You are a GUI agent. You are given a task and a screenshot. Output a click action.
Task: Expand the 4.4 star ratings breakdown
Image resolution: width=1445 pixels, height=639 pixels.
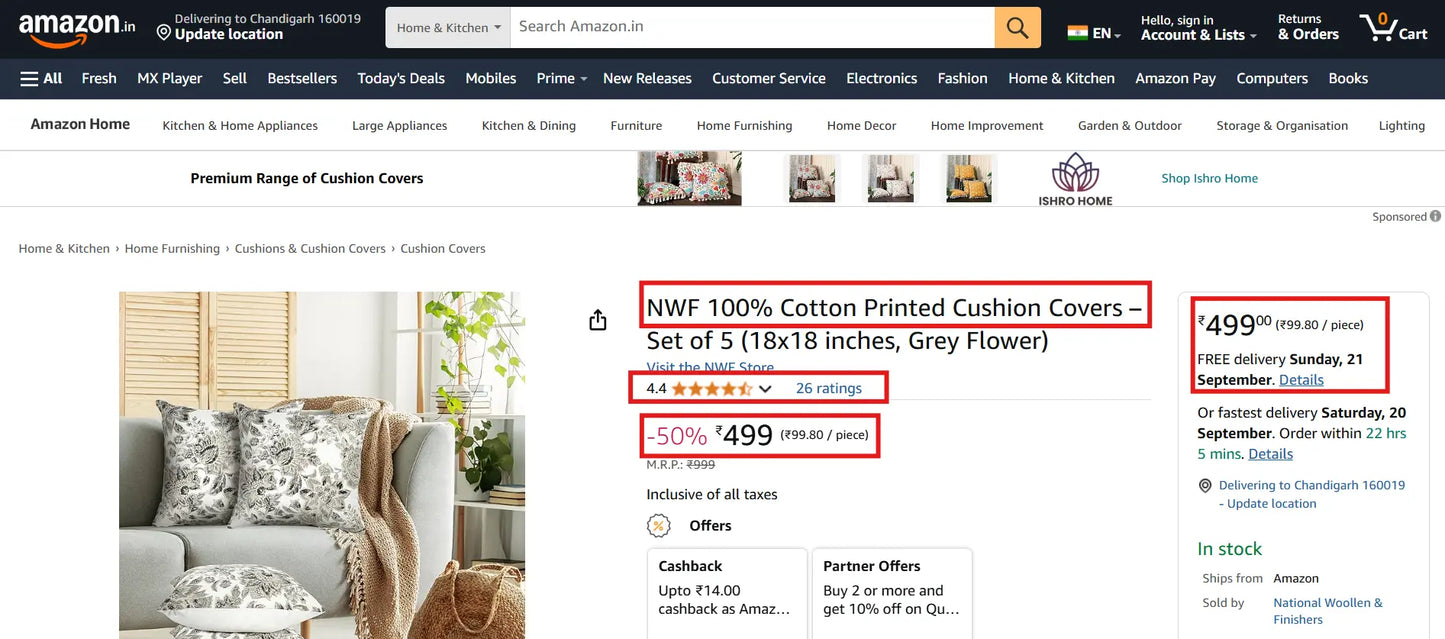coord(763,388)
